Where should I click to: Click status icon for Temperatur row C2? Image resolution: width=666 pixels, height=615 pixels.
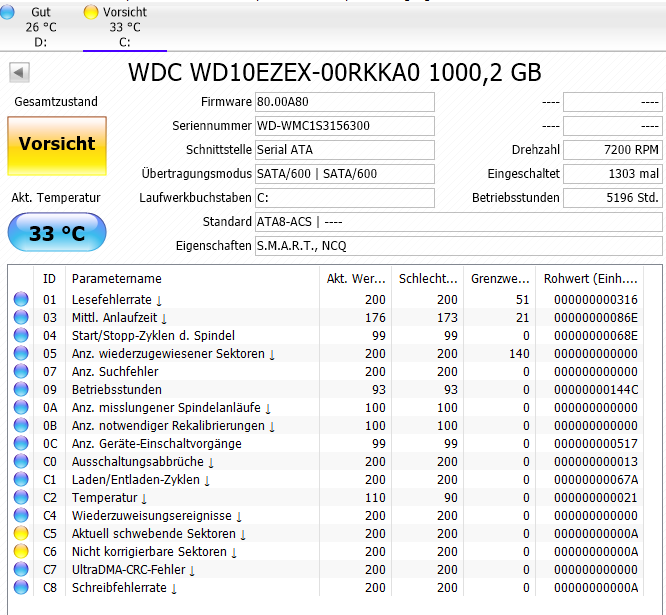tap(21, 497)
